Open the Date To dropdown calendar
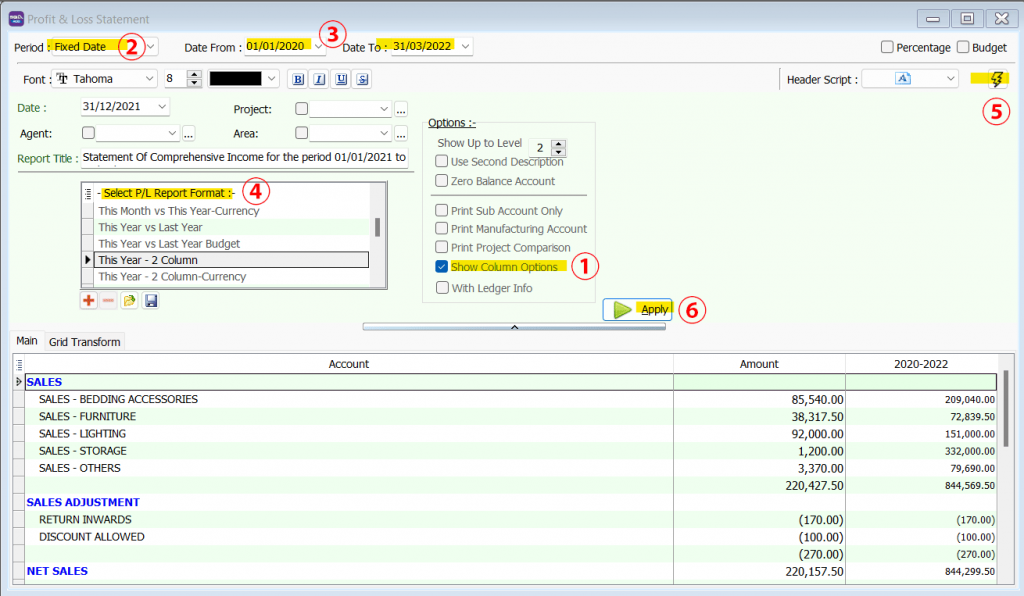The height and width of the screenshot is (596, 1024). (465, 46)
